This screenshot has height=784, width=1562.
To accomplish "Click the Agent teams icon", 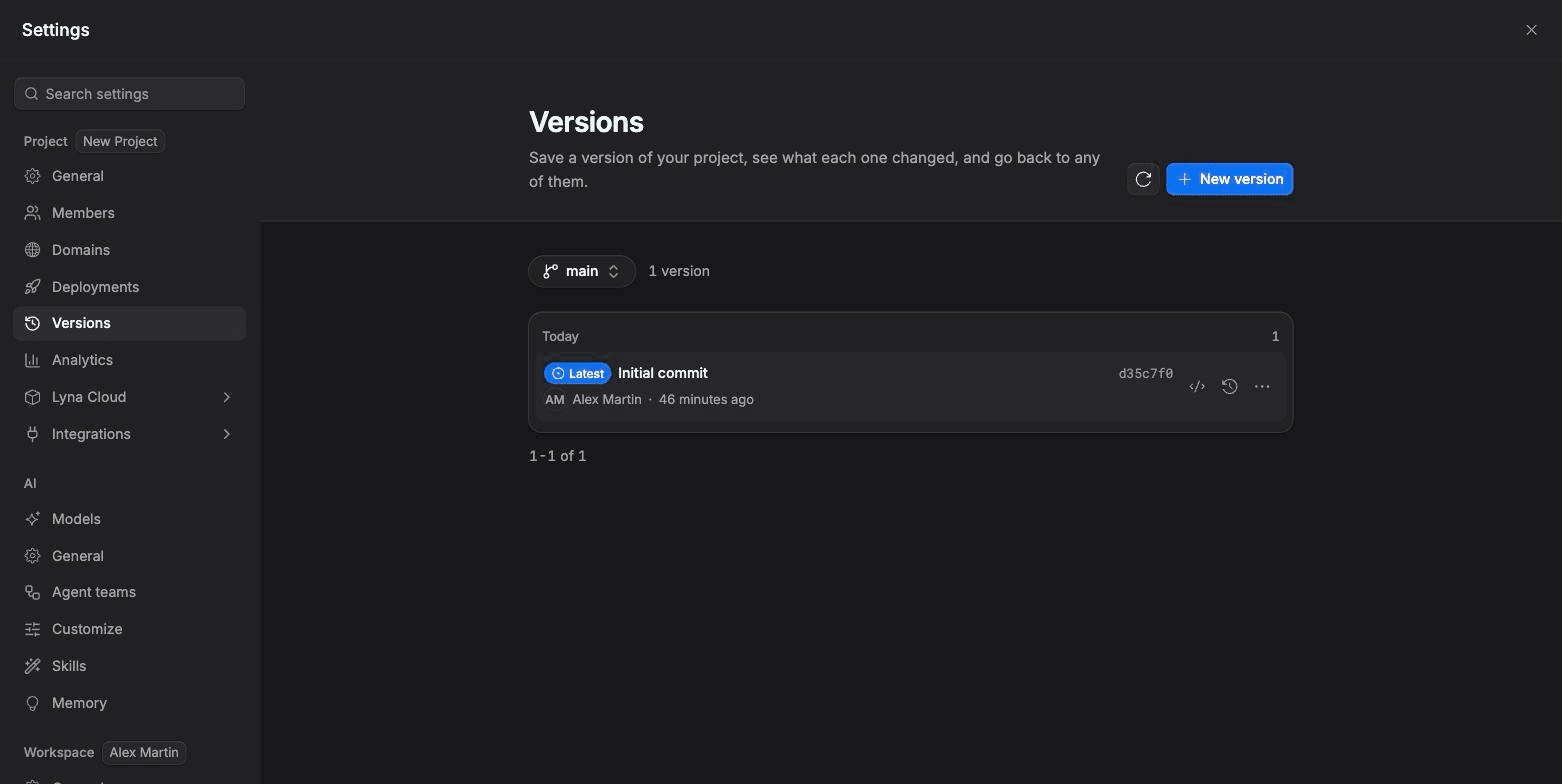I will pyautogui.click(x=32, y=592).
